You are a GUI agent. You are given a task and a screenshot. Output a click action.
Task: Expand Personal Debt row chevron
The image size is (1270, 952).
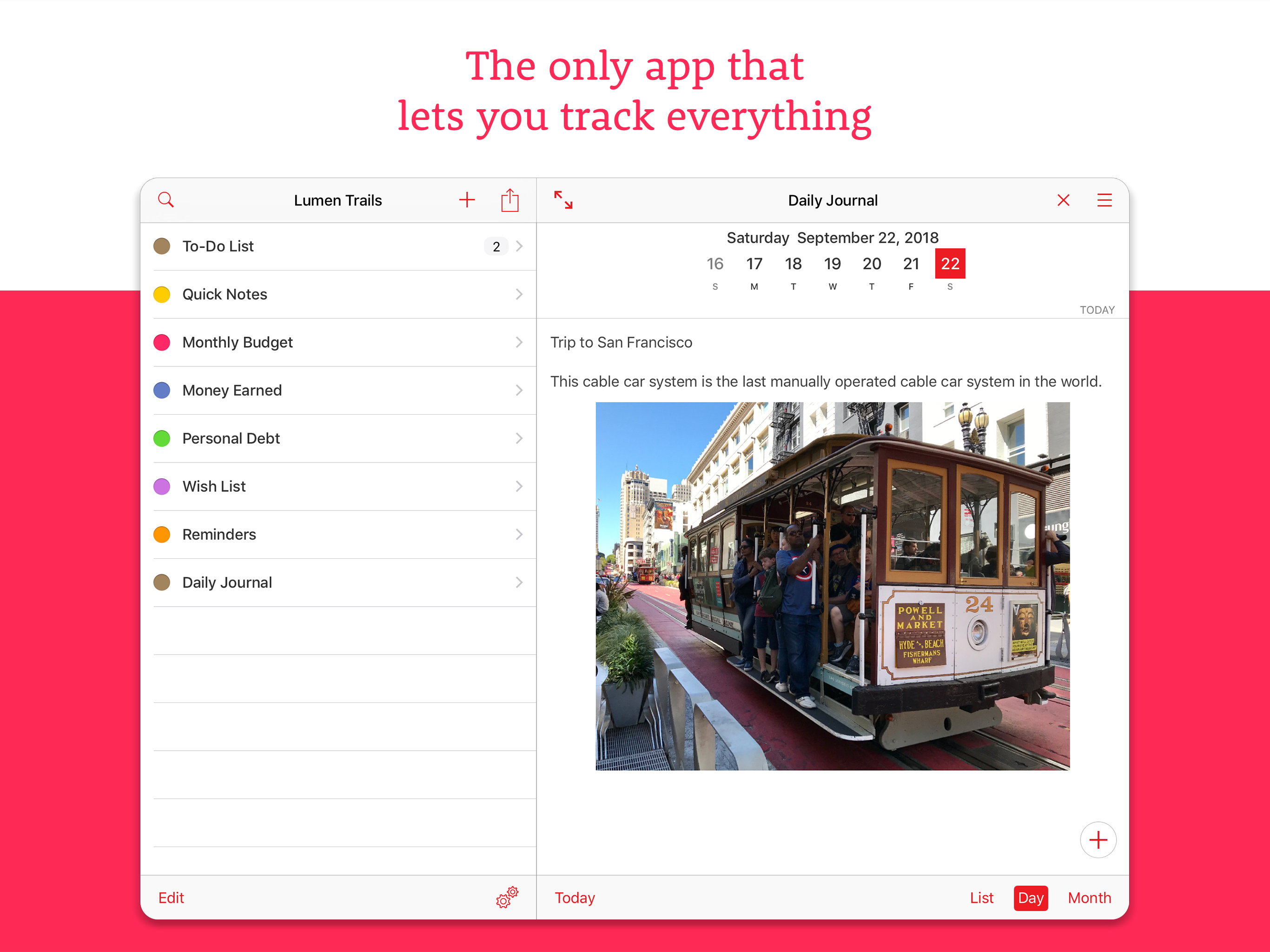pos(519,439)
